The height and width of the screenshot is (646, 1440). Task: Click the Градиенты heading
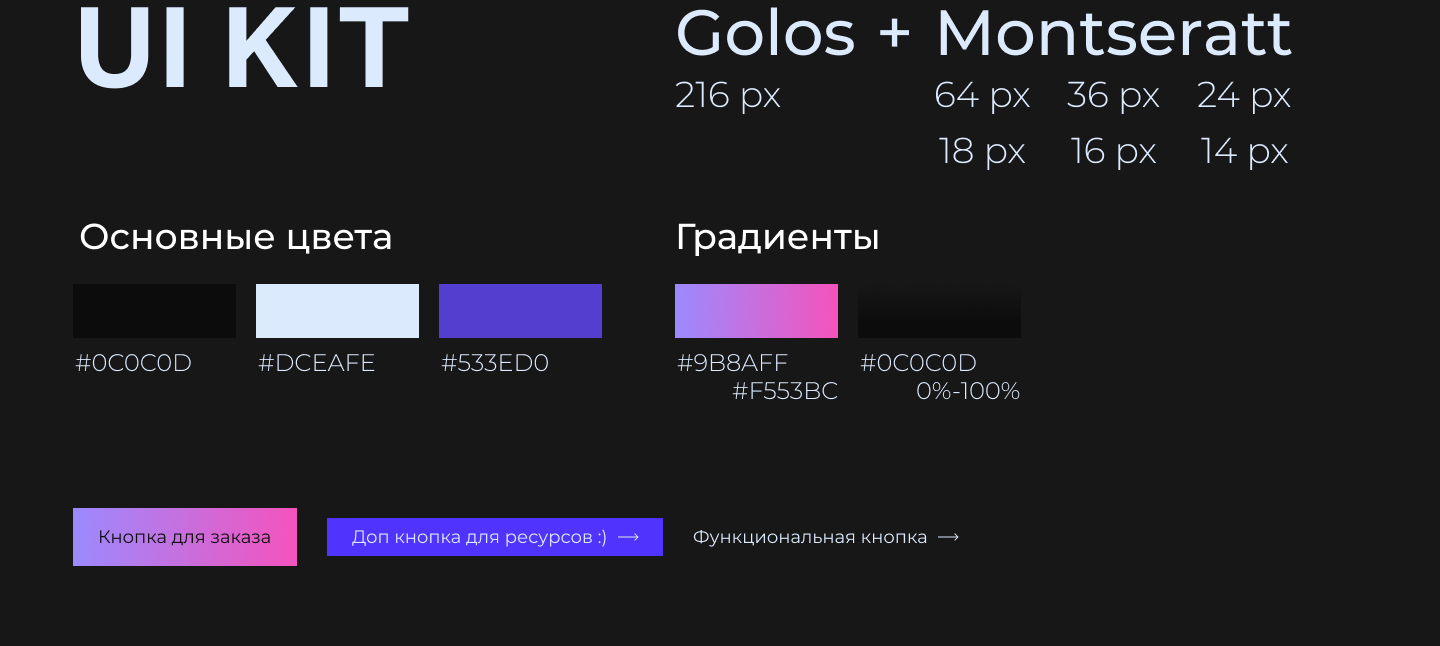[x=777, y=237]
